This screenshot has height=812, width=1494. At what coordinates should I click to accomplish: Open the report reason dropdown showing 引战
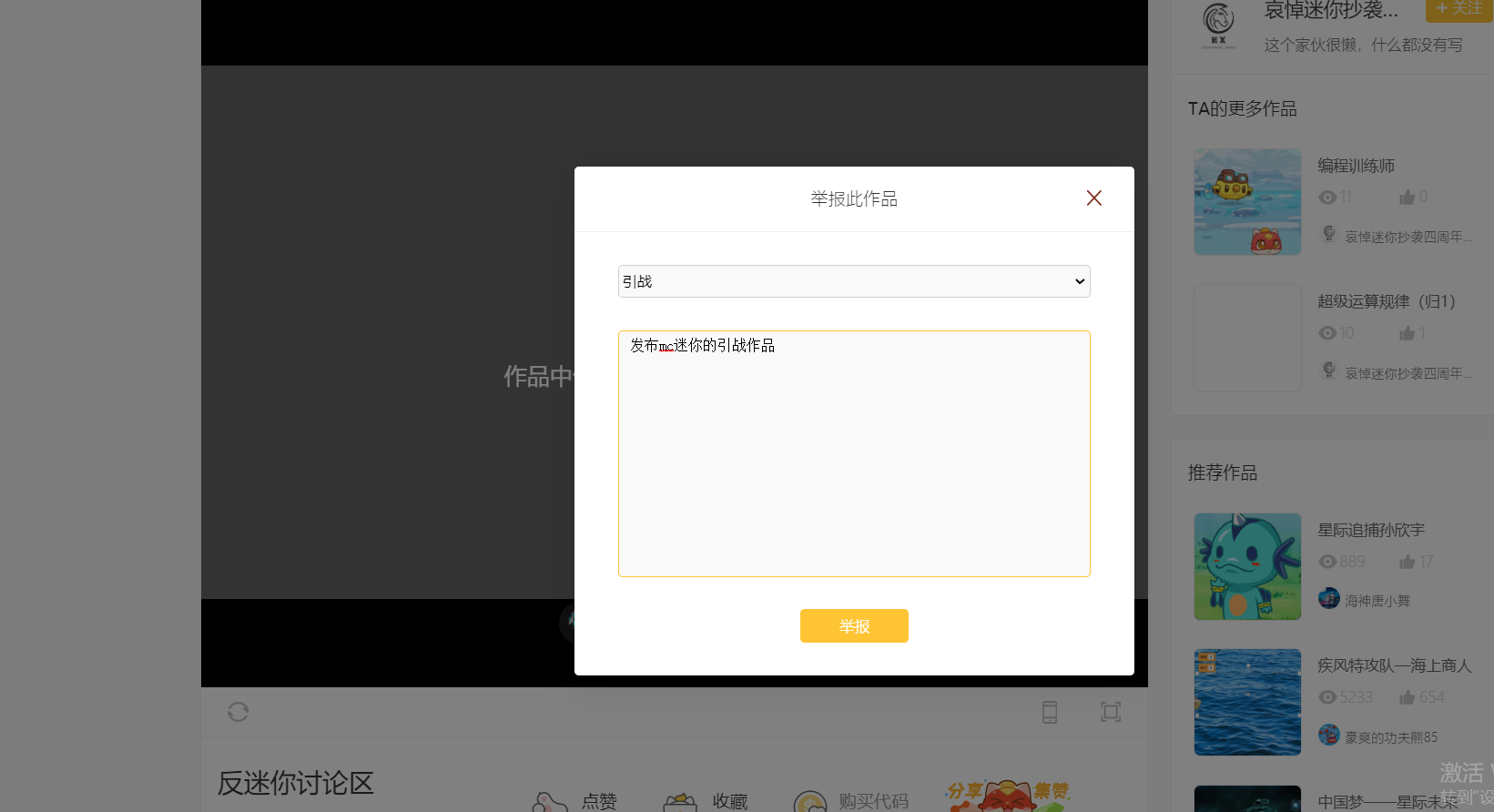854,281
